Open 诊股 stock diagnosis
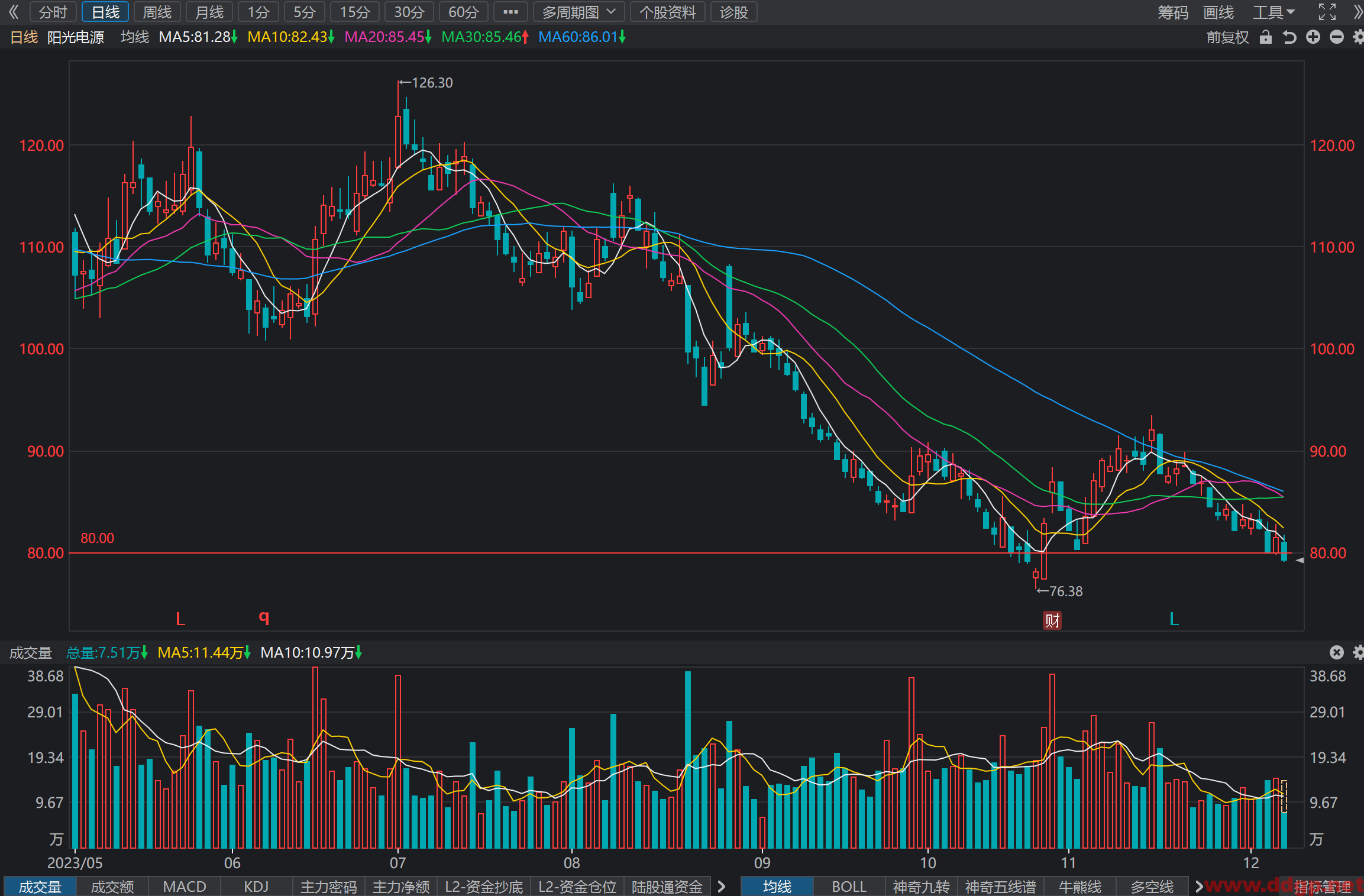1364x896 pixels. point(733,12)
